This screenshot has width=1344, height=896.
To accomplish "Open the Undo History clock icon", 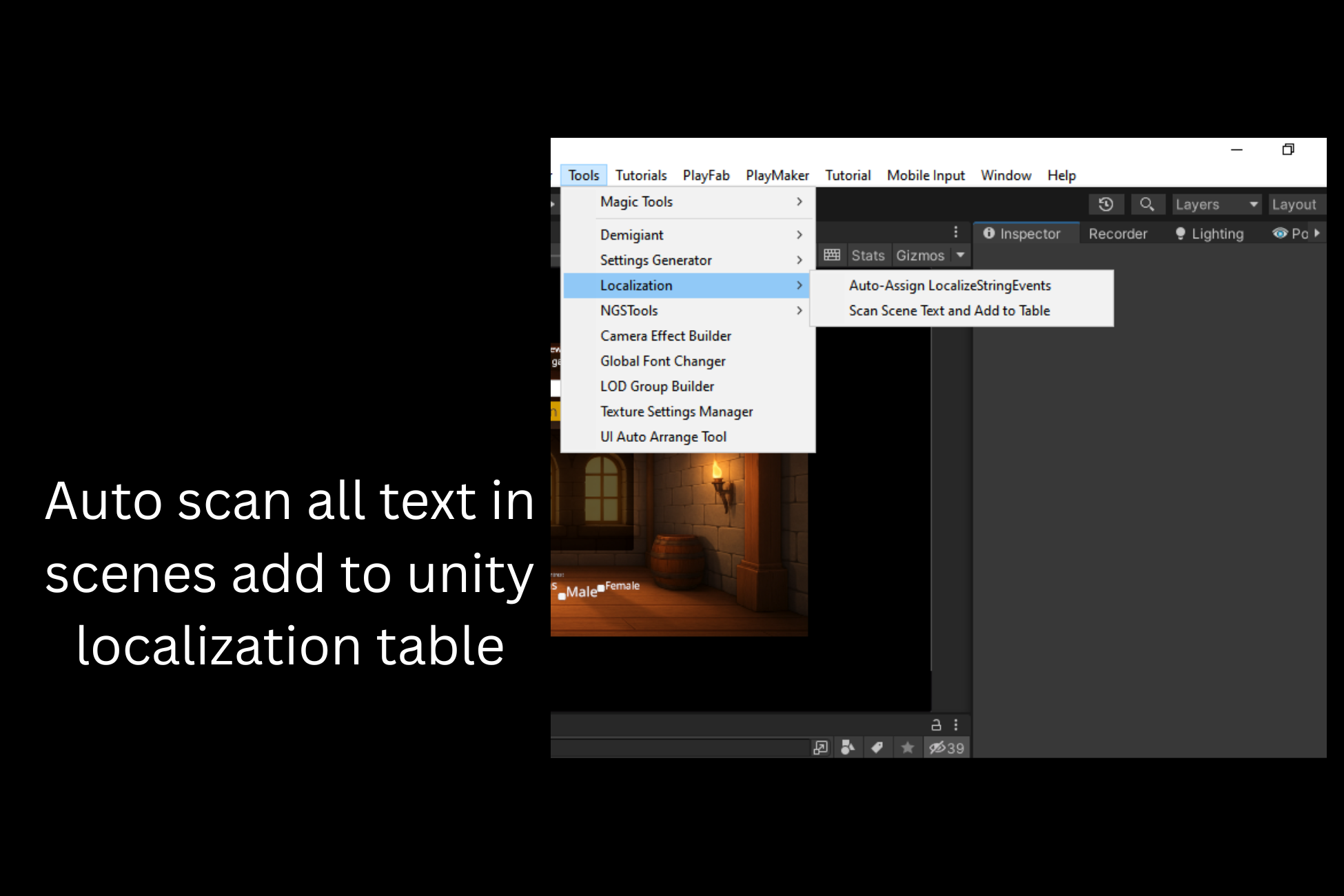I will pos(1106,205).
